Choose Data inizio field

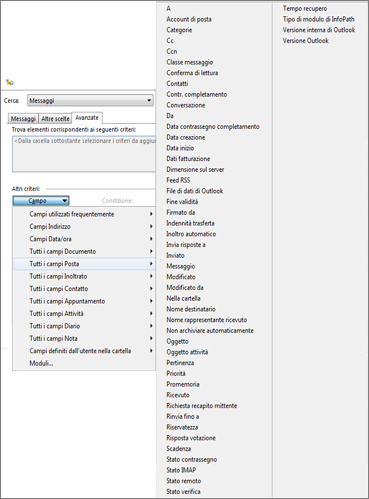[x=180, y=148]
